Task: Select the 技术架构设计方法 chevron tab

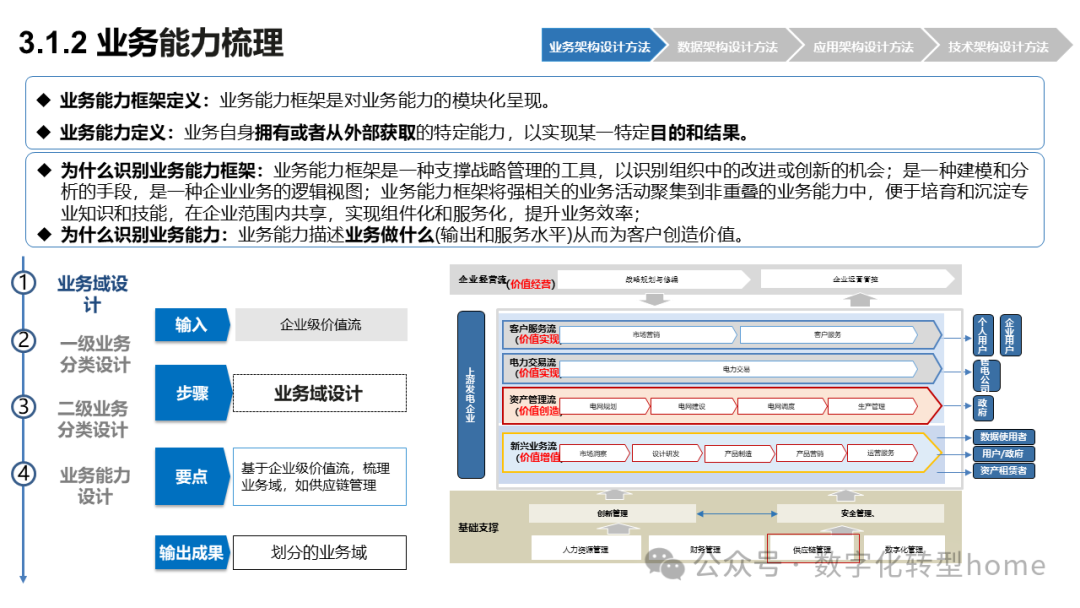Action: 998,46
